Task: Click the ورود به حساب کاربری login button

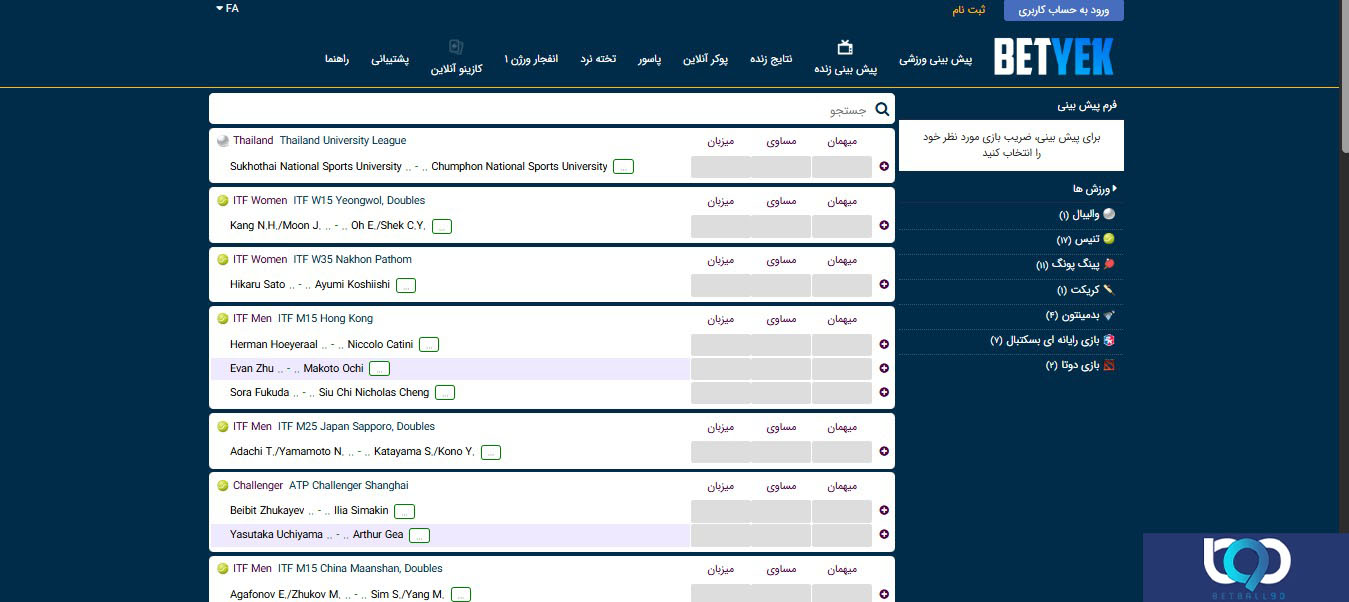Action: 1063,10
